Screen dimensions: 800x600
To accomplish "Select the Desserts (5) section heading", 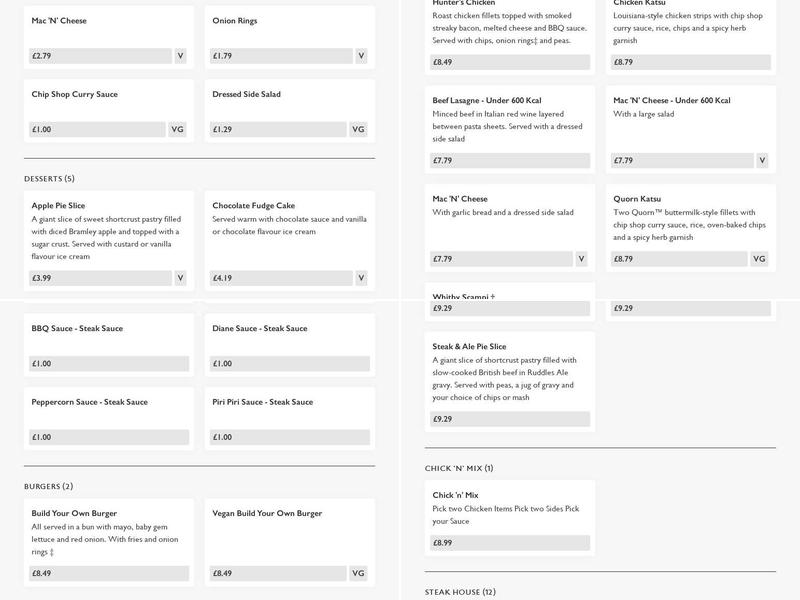I will 49,179.
